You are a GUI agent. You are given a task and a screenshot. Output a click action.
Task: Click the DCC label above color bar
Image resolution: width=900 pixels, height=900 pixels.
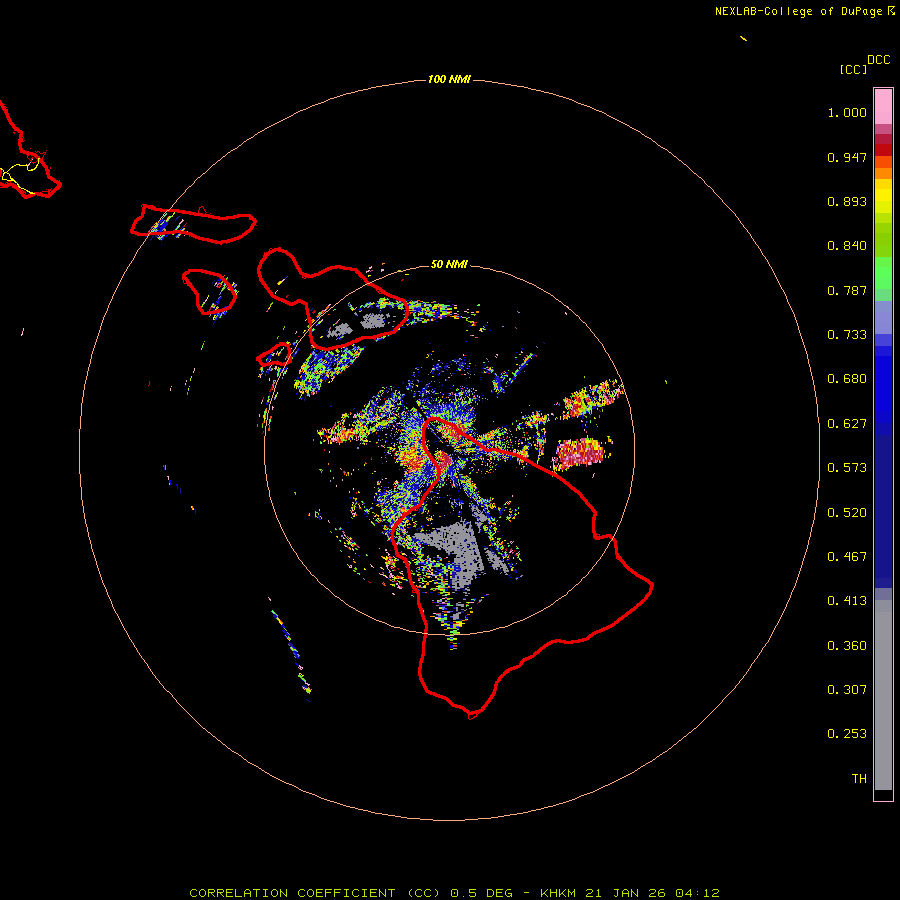(x=879, y=60)
